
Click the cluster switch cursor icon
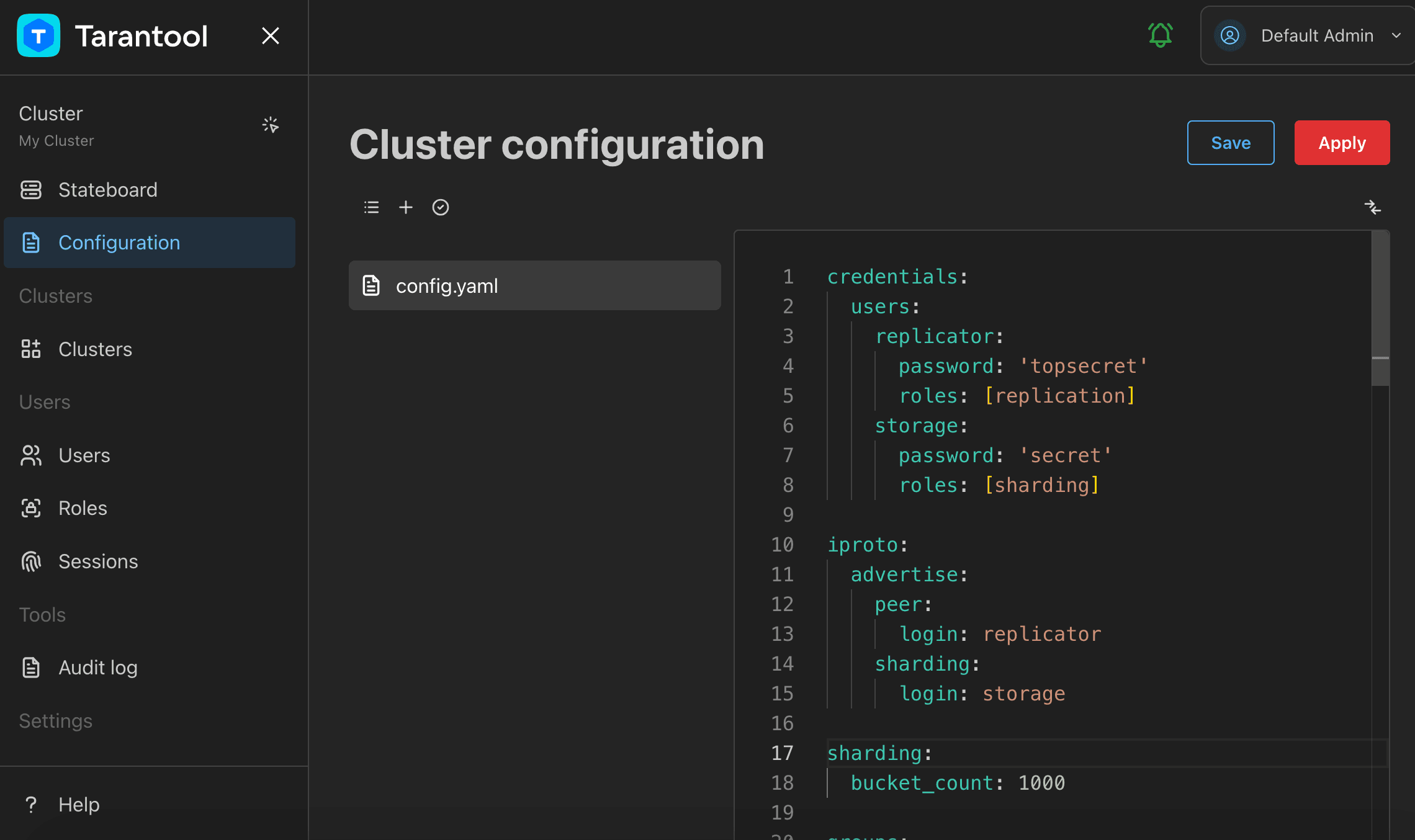tap(271, 125)
